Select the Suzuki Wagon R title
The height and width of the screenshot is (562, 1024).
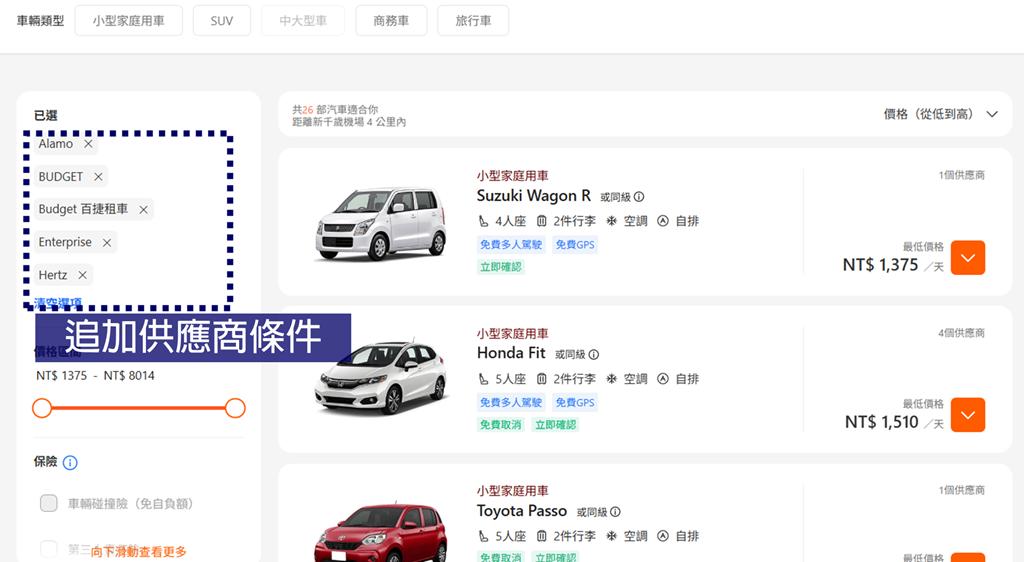pyautogui.click(x=534, y=196)
